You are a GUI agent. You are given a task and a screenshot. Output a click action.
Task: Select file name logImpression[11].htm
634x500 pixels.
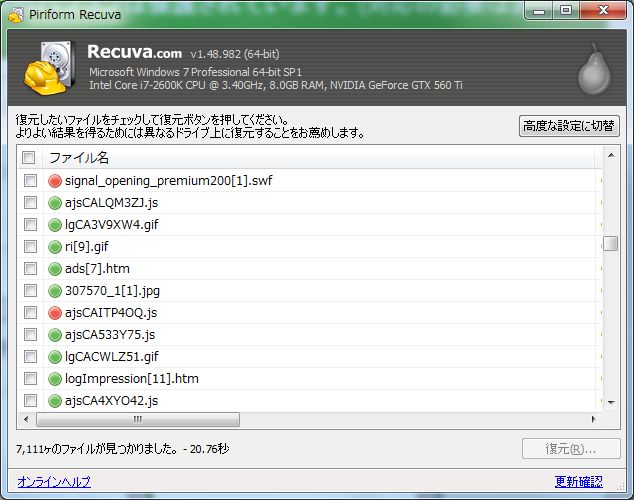(x=132, y=379)
